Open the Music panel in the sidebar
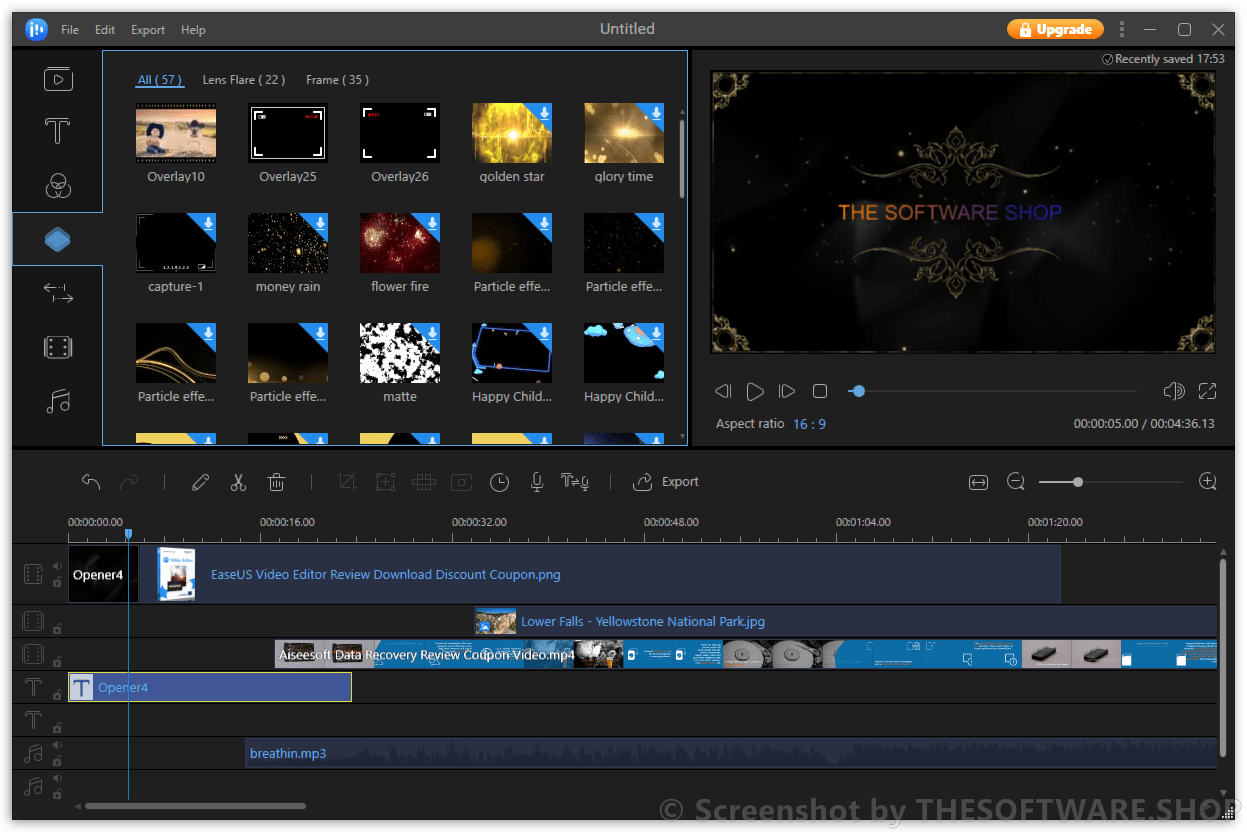Image resolution: width=1247 pixels, height=832 pixels. 57,400
